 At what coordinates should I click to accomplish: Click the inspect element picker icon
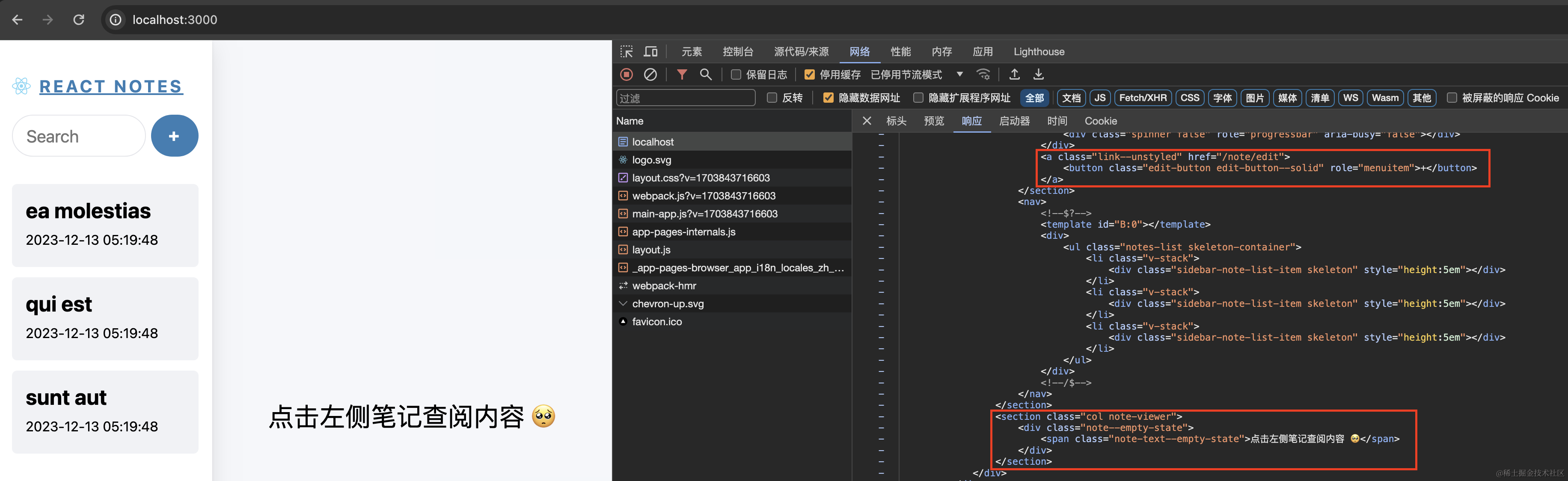pyautogui.click(x=627, y=52)
